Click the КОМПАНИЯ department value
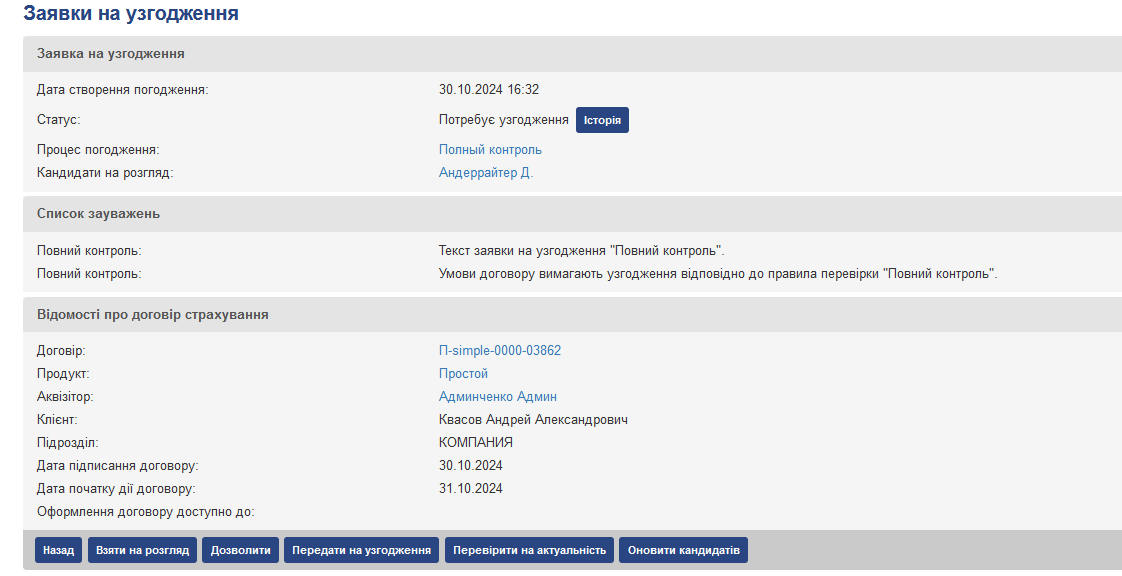 pos(476,443)
